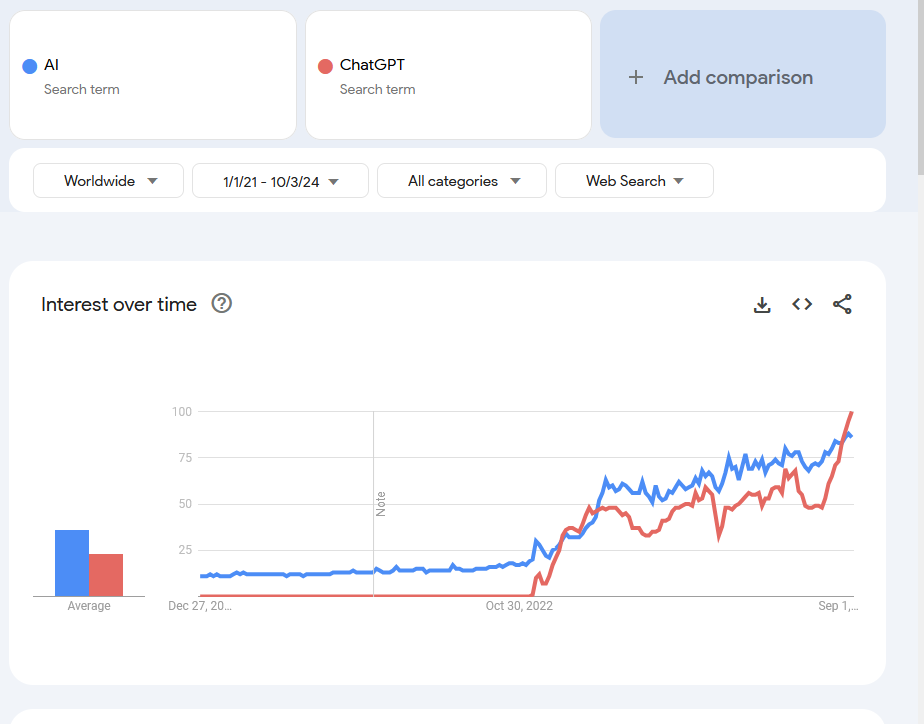Open the date range 1/1/21 - 10/3/24 dropdown
924x724 pixels.
(280, 181)
